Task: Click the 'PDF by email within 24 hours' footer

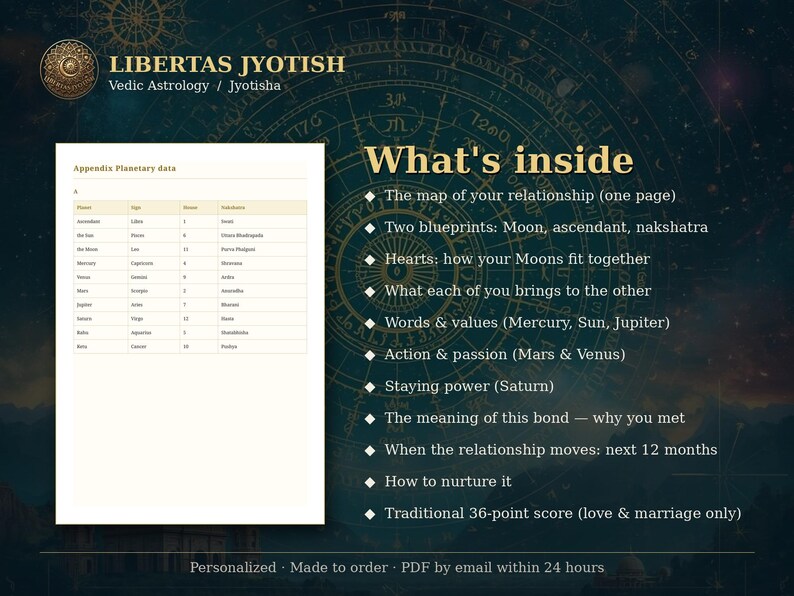Action: tap(502, 568)
